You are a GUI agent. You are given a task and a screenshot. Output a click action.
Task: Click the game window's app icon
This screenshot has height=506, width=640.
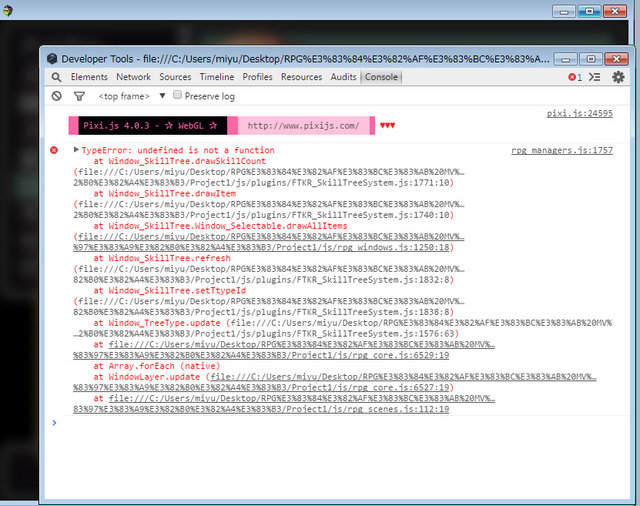click(8, 10)
